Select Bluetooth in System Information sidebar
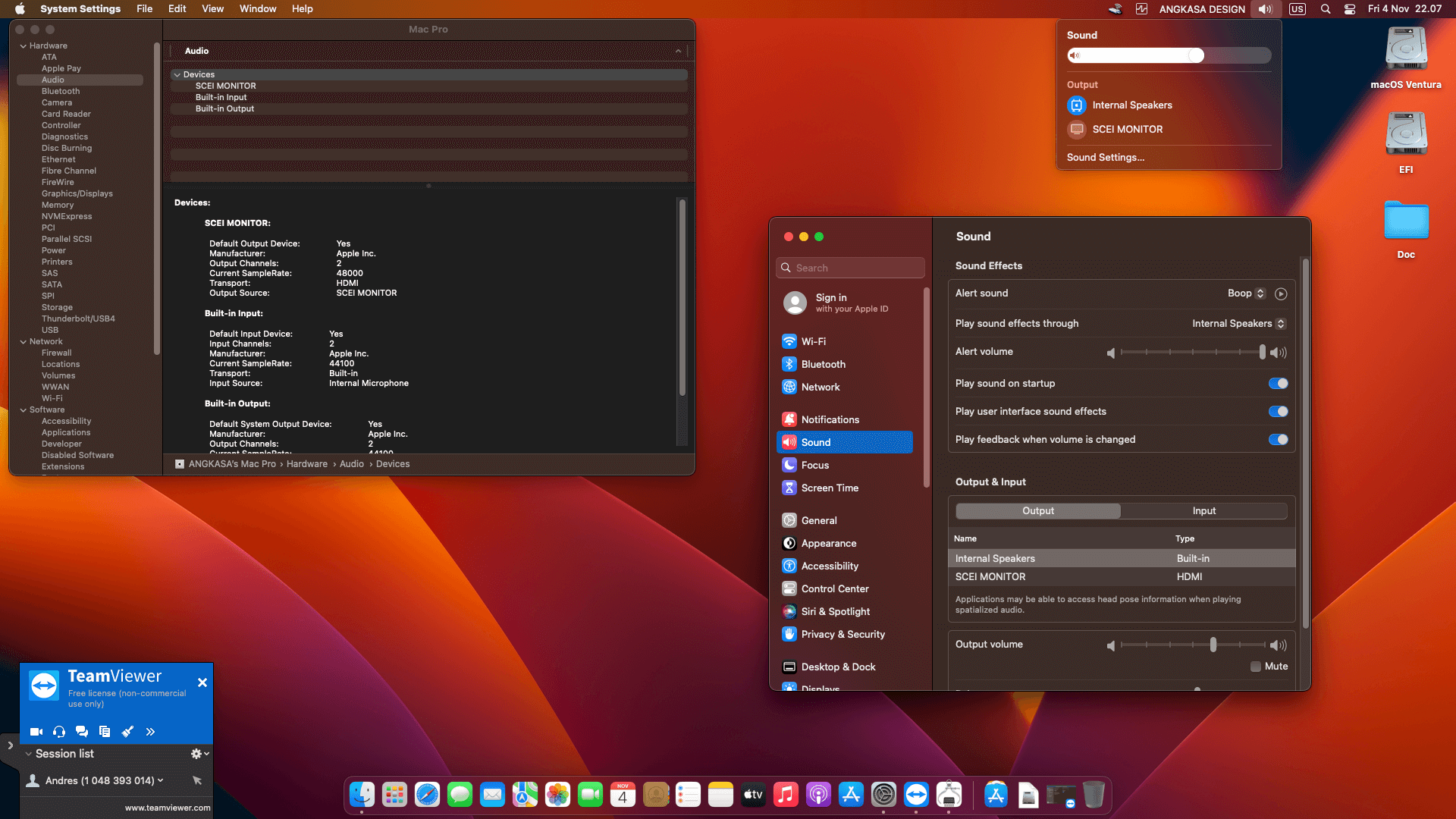The height and width of the screenshot is (819, 1456). coord(61,92)
